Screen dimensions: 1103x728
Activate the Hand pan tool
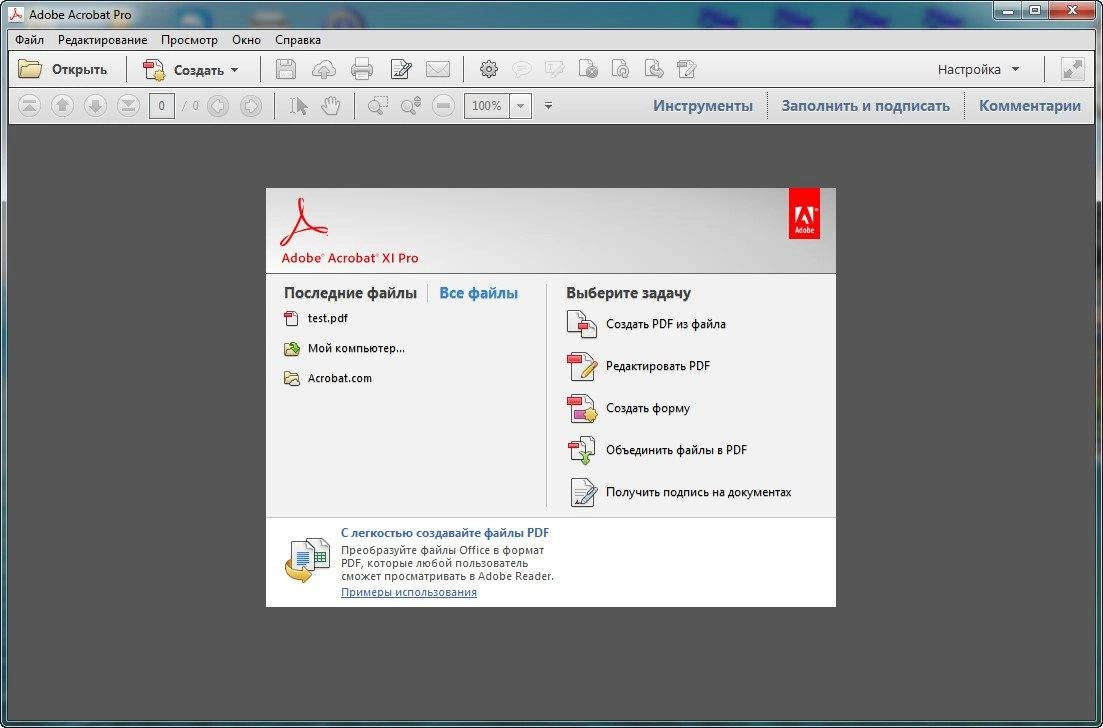click(x=331, y=106)
